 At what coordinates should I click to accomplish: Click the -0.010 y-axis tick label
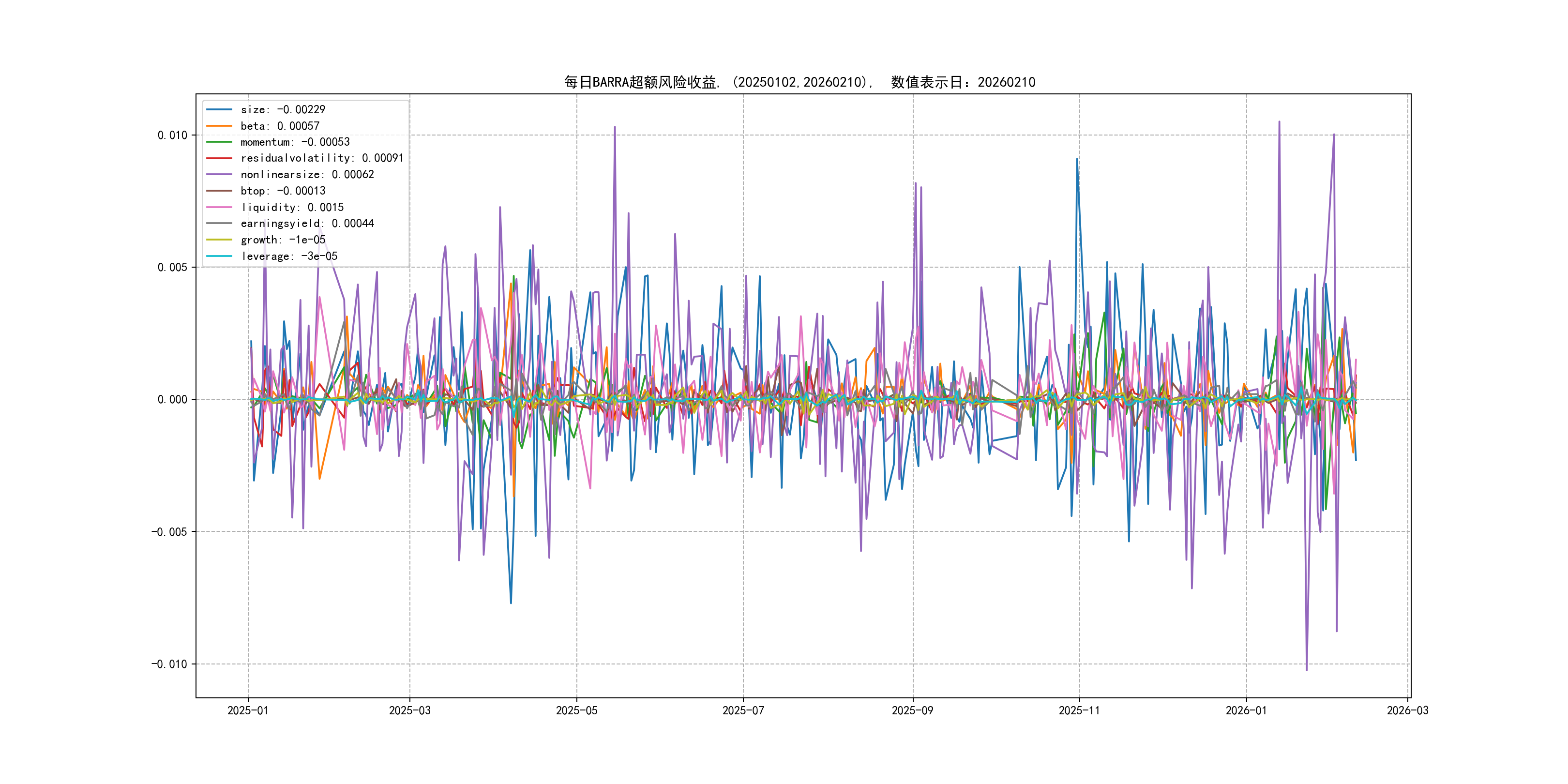(169, 664)
